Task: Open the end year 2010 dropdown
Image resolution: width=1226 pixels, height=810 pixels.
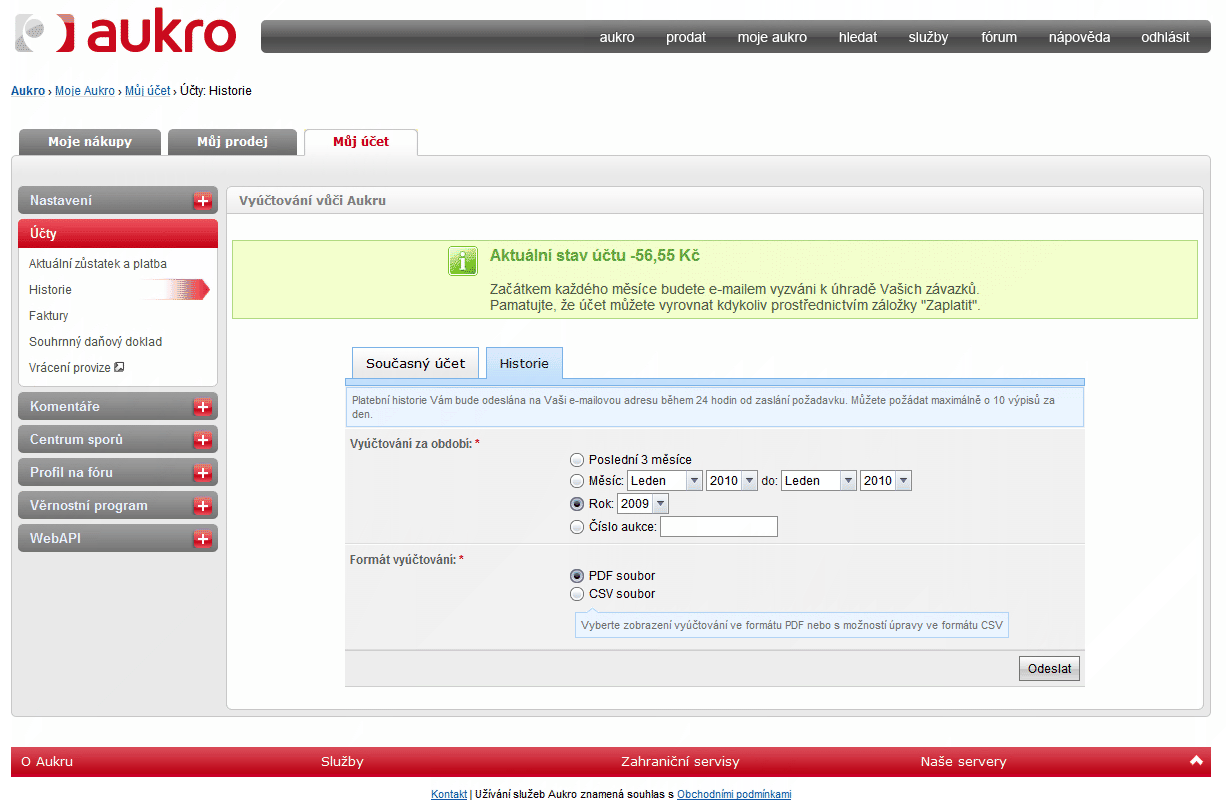Action: click(886, 481)
